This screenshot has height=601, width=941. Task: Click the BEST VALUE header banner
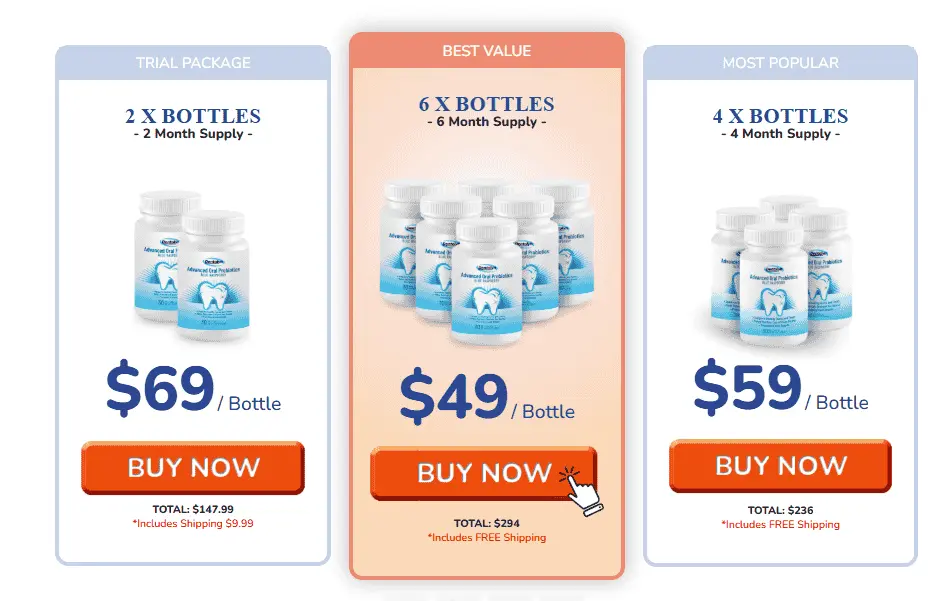[487, 51]
